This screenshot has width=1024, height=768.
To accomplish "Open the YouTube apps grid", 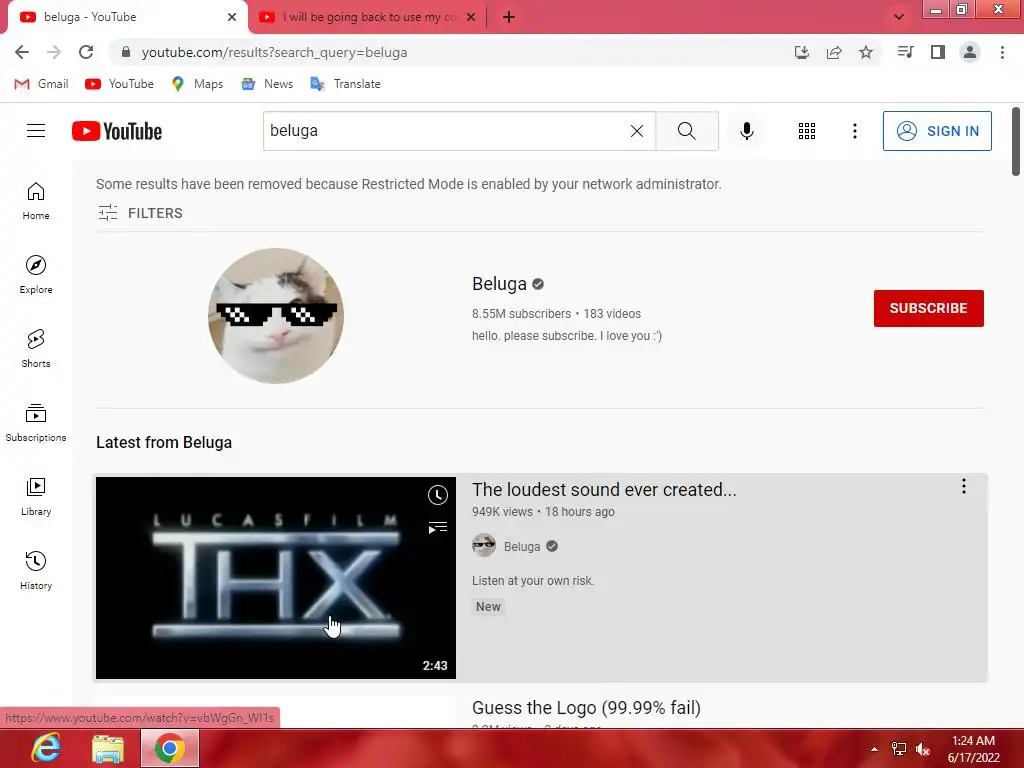I will pyautogui.click(x=807, y=131).
